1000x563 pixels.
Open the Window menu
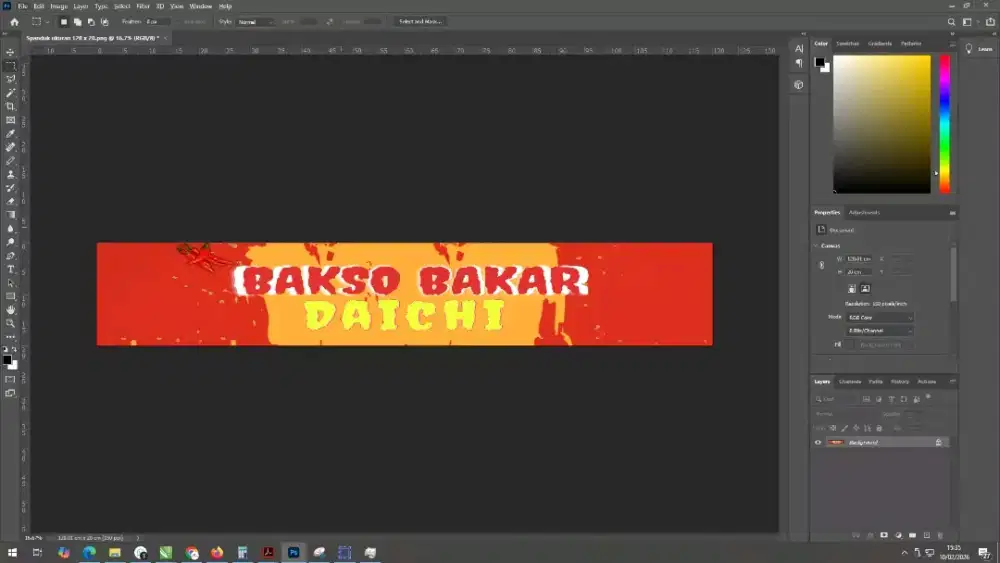200,6
